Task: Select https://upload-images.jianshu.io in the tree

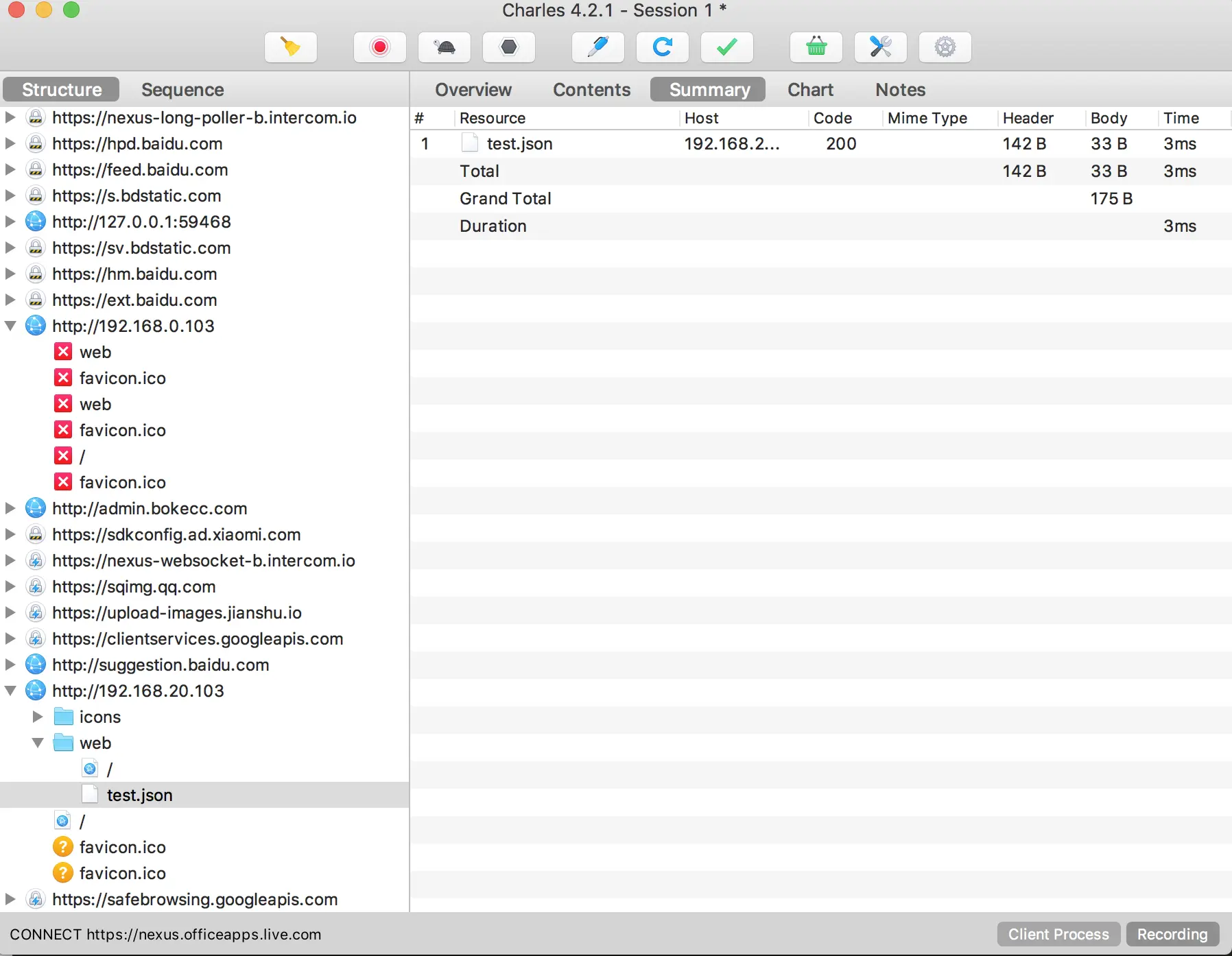Action: pyautogui.click(x=177, y=612)
